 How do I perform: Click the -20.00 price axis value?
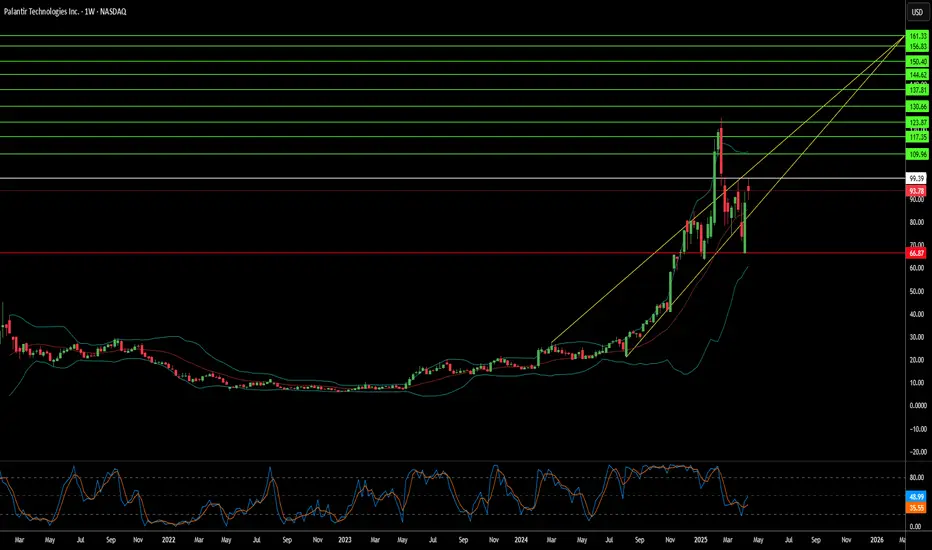pos(917,452)
